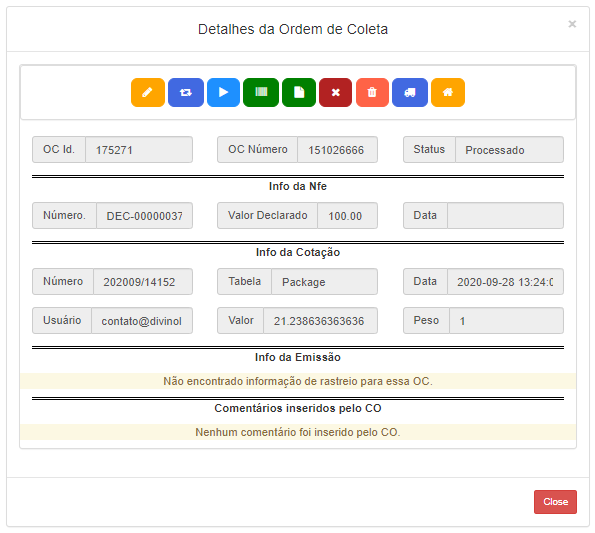Screen dimensions: 595x533
Task: Click the red Close button
Action: (555, 502)
